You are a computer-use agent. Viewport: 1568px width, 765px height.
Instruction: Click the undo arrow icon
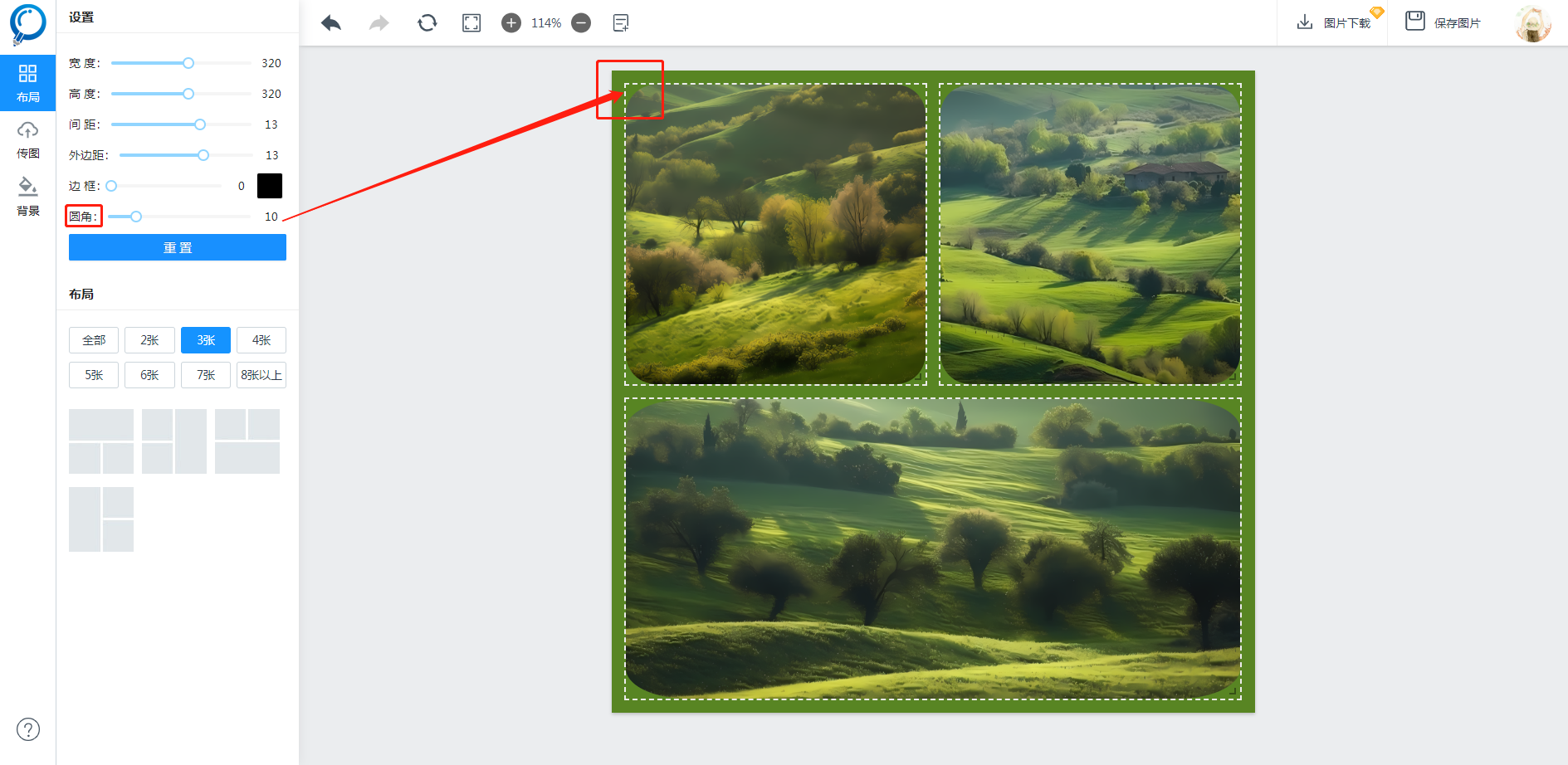coord(331,23)
